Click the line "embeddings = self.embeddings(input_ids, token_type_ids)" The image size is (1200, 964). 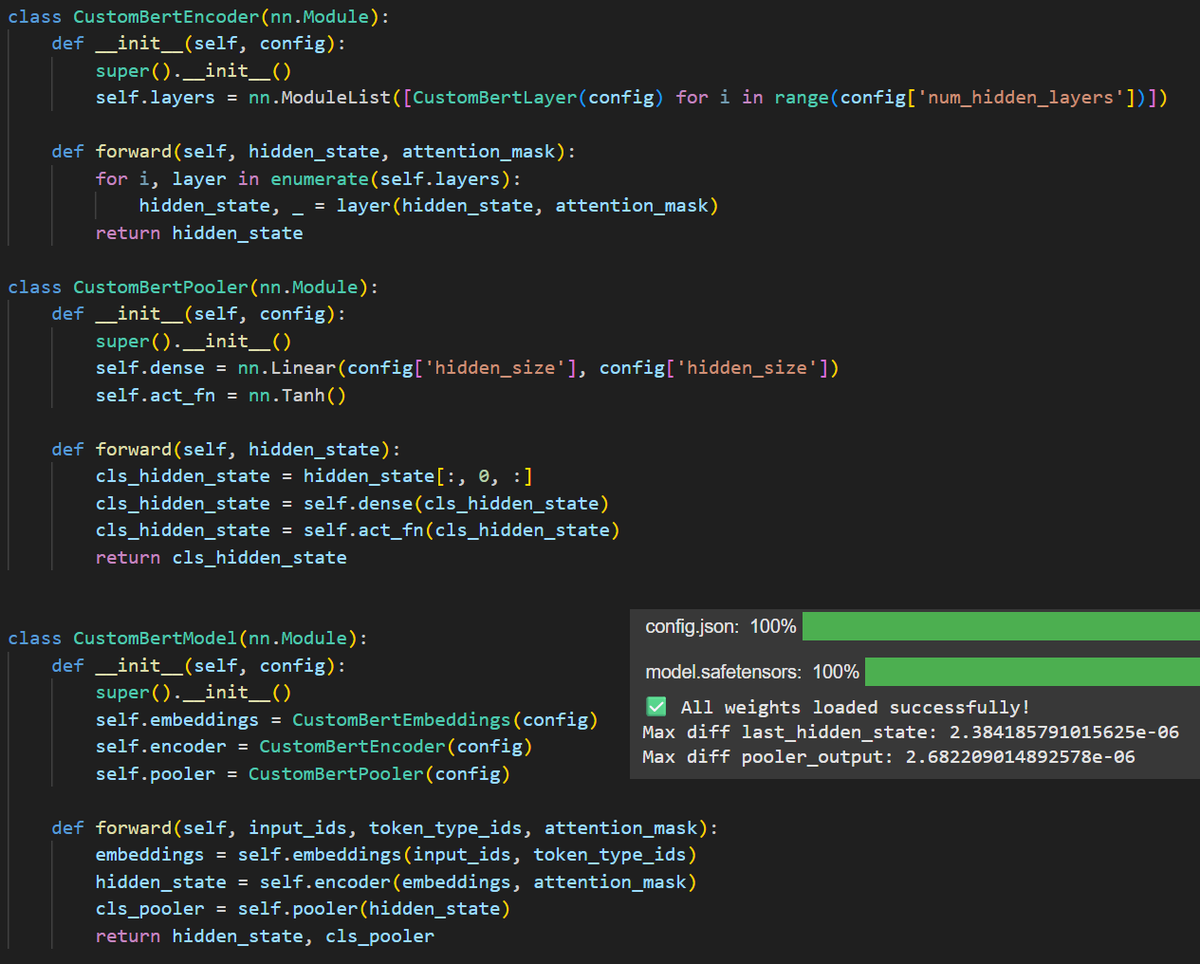pyautogui.click(x=396, y=854)
